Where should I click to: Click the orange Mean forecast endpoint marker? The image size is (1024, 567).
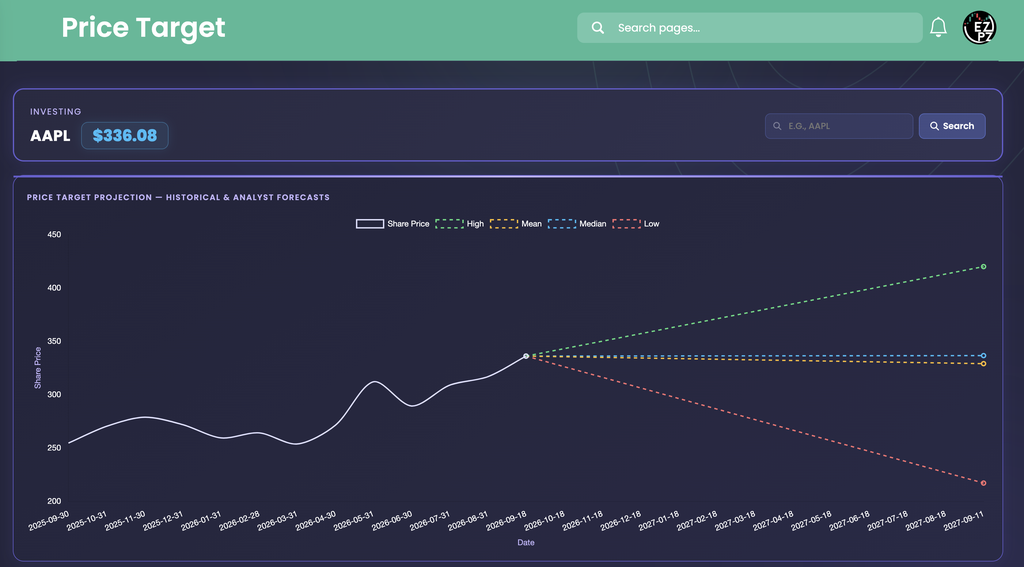(x=983, y=364)
